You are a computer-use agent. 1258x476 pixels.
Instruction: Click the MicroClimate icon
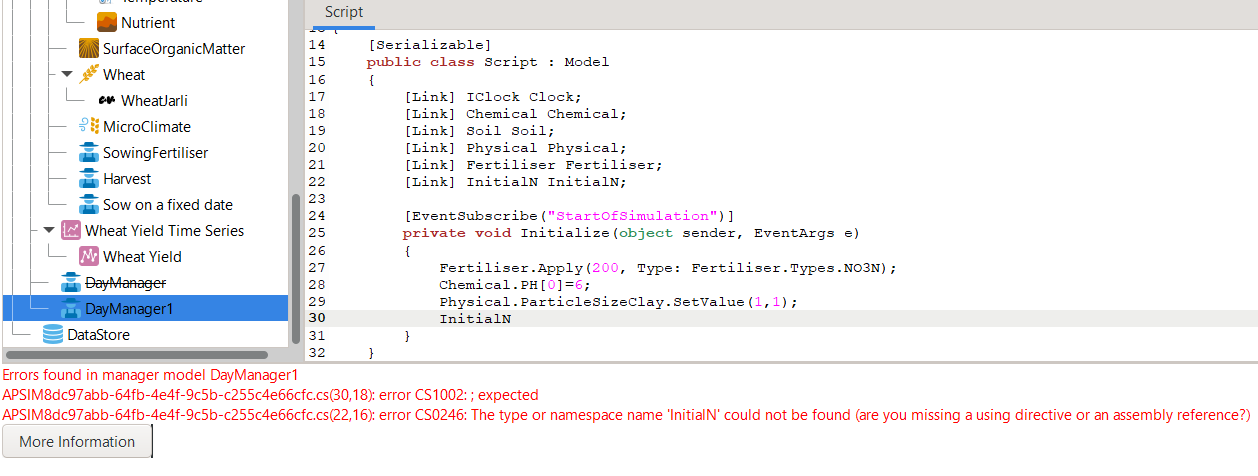click(x=88, y=126)
